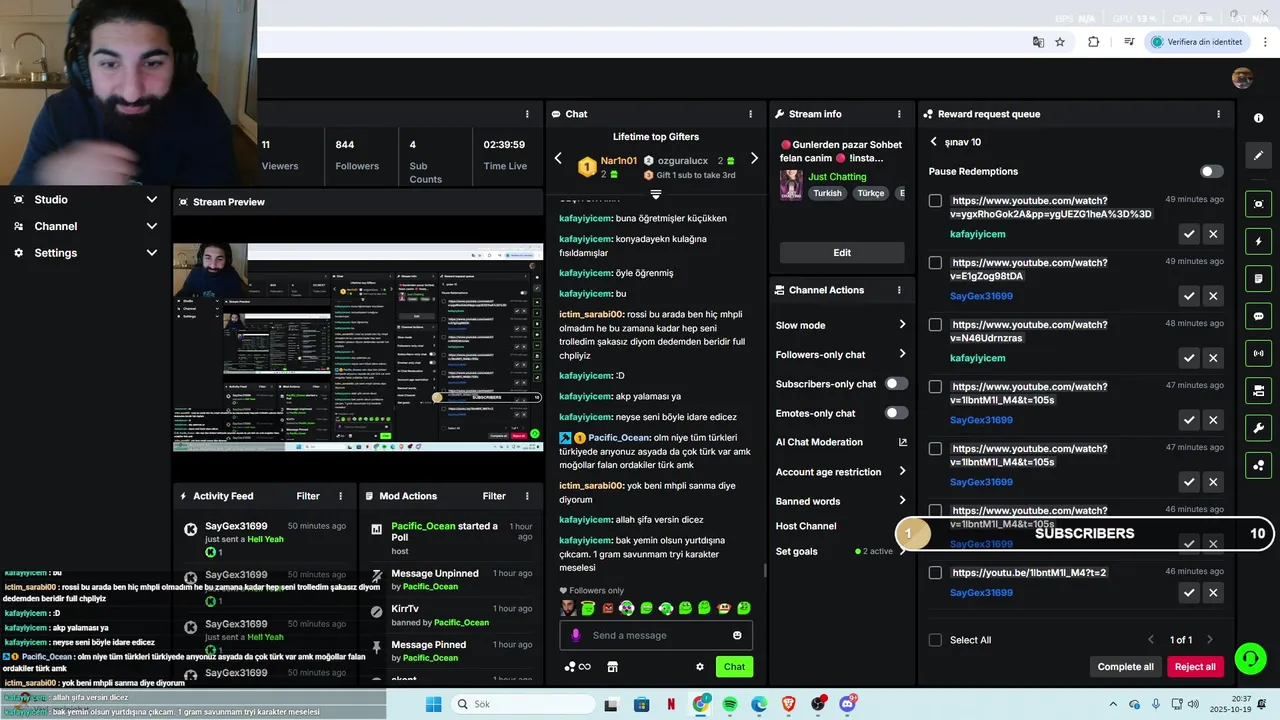Expand the Studio sidebar section
This screenshot has height=720, width=1280.
click(x=85, y=199)
